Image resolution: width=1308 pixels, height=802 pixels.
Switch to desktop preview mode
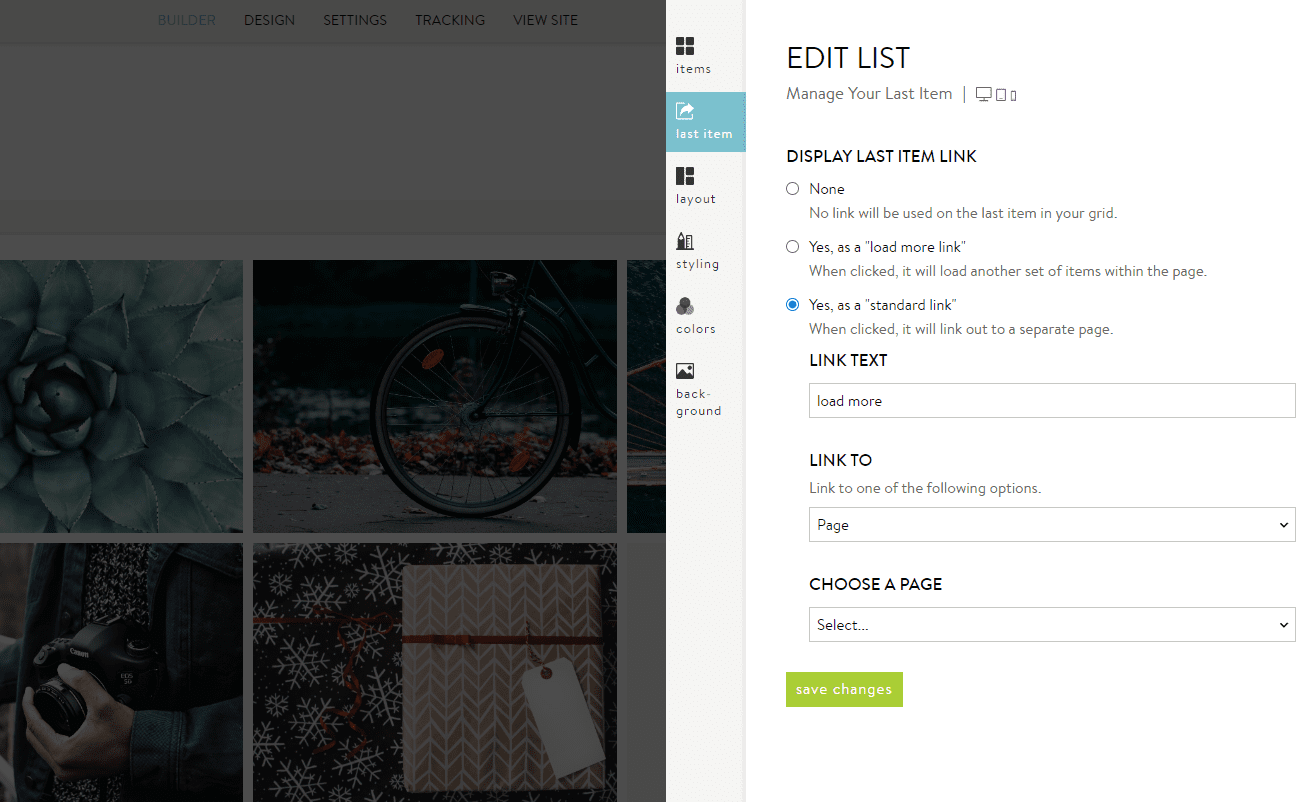[983, 93]
